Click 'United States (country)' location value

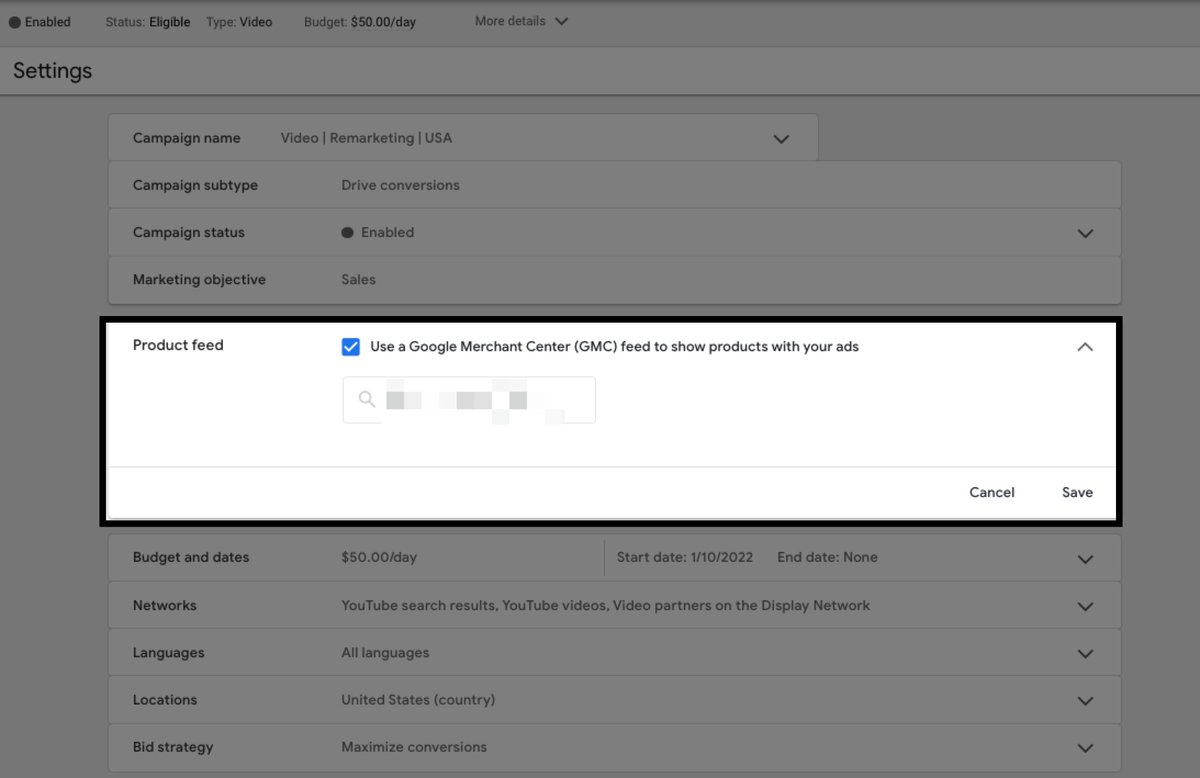point(418,699)
